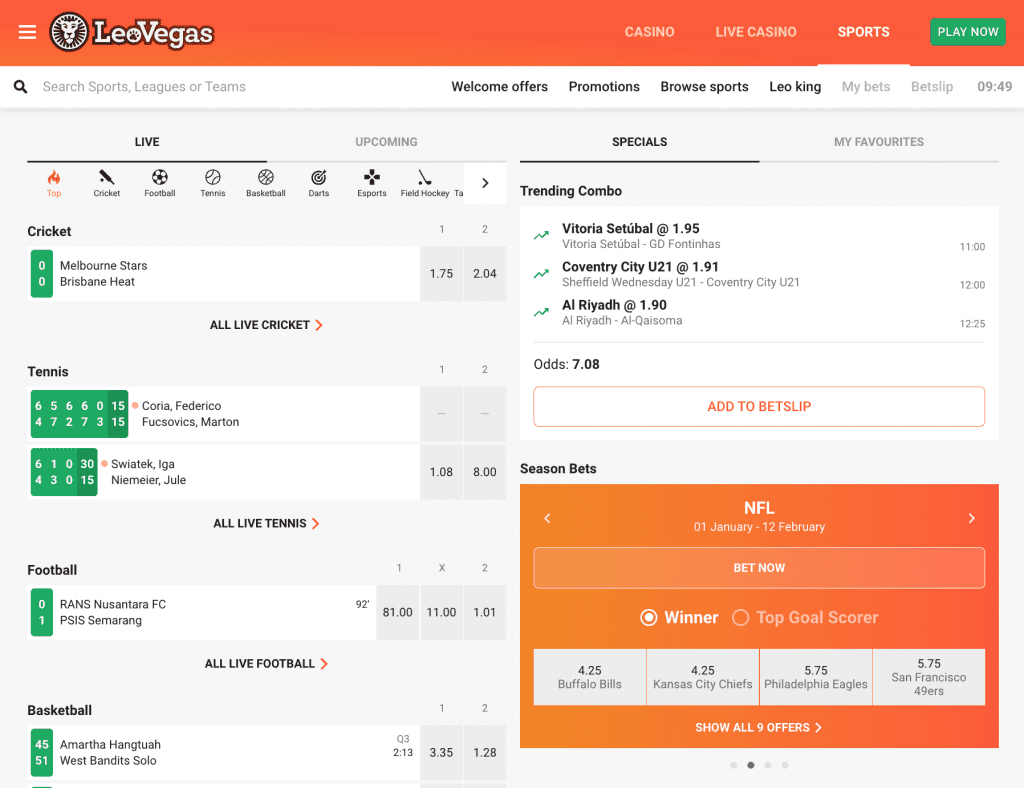Open the RANS Nusantara FC vs PSIS Semarang match

(202, 612)
